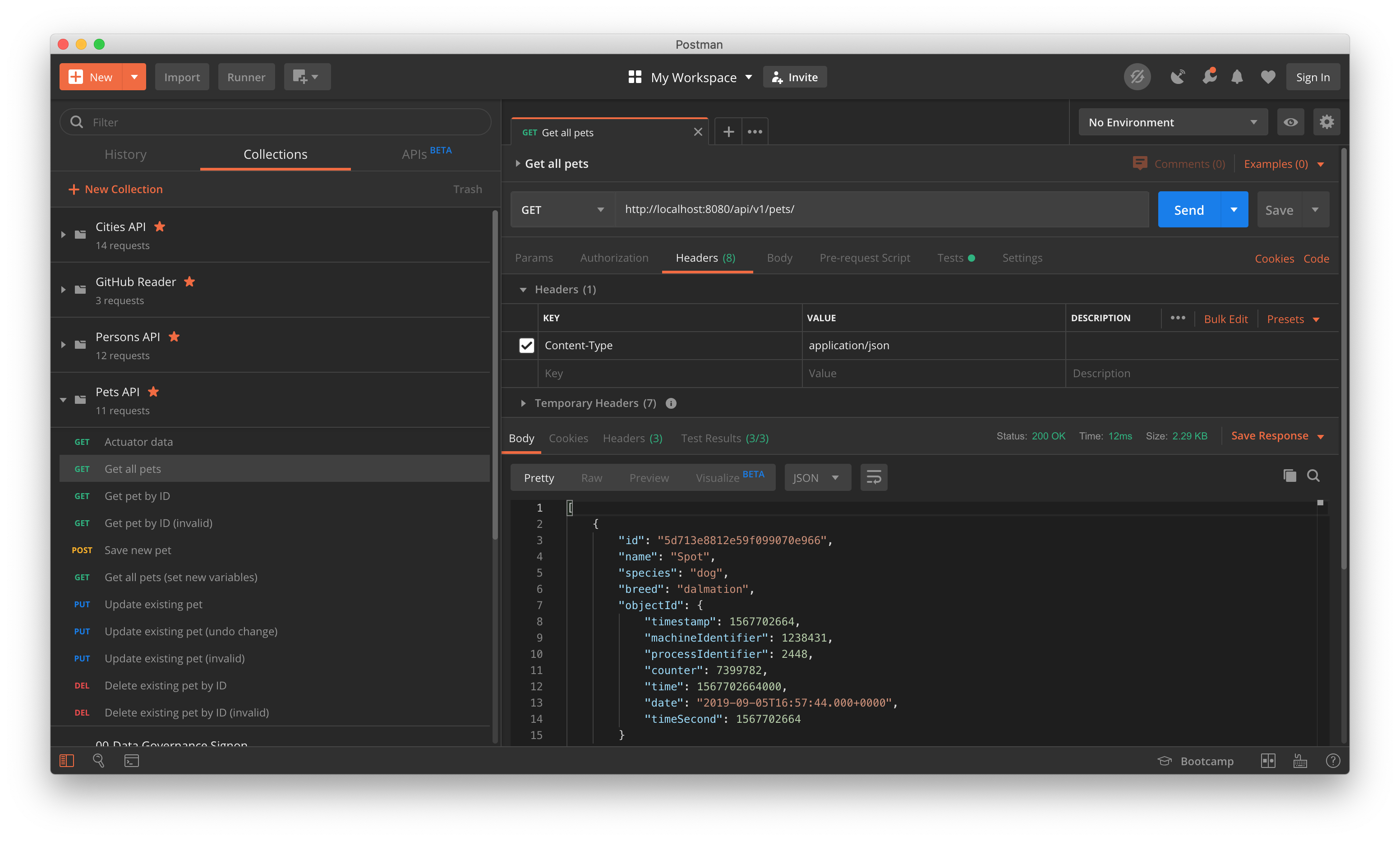This screenshot has height=841, width=1400.
Task: Uncheck the Content-Type header checkbox
Action: click(526, 345)
